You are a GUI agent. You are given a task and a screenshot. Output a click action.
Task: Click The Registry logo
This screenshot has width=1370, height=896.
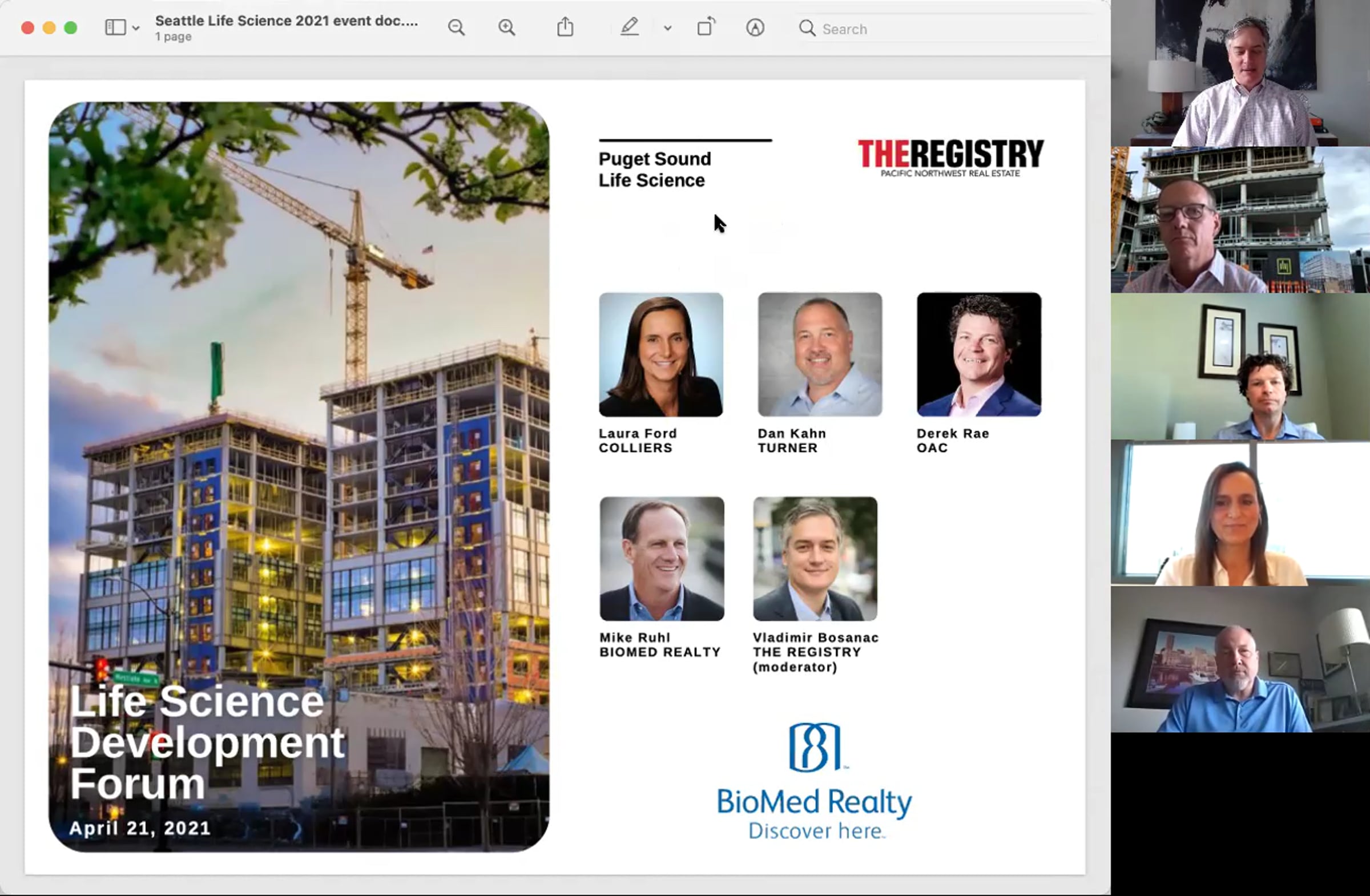click(x=950, y=157)
